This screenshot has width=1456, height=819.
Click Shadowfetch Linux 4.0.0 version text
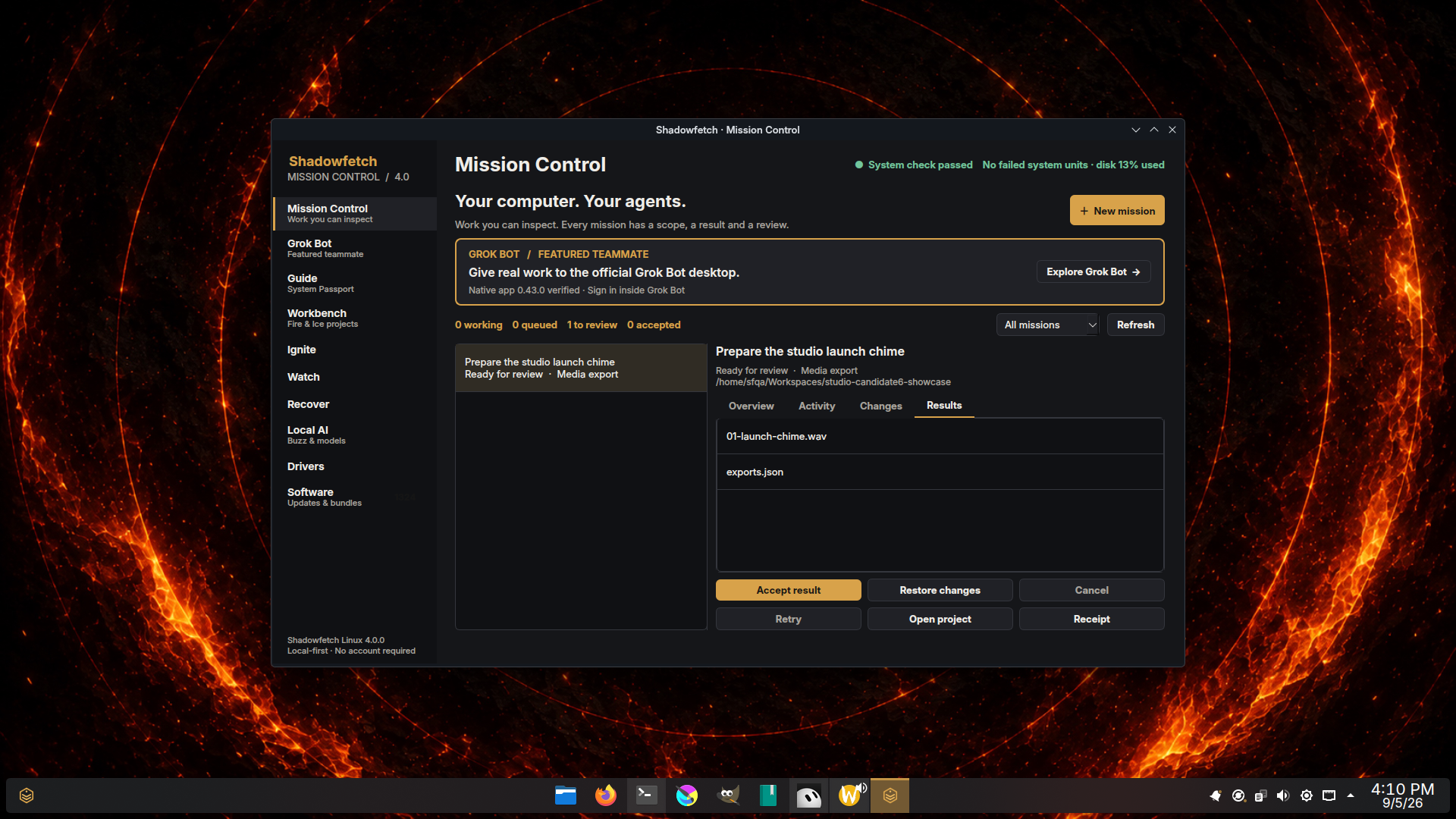(x=336, y=640)
